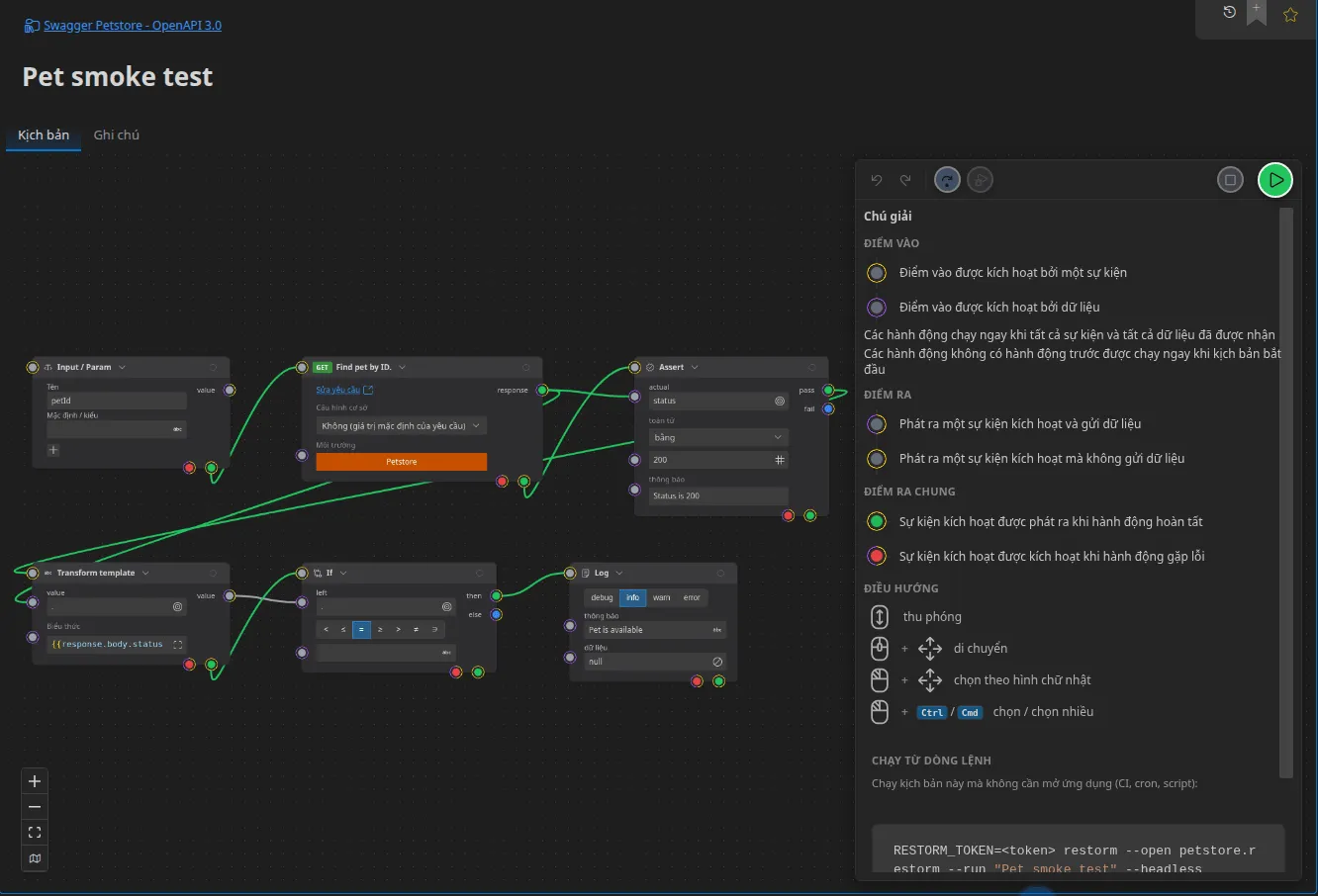Viewport: 1318px width, 896px height.
Task: Expand the Find pet by ID. node dropdown
Action: click(402, 367)
